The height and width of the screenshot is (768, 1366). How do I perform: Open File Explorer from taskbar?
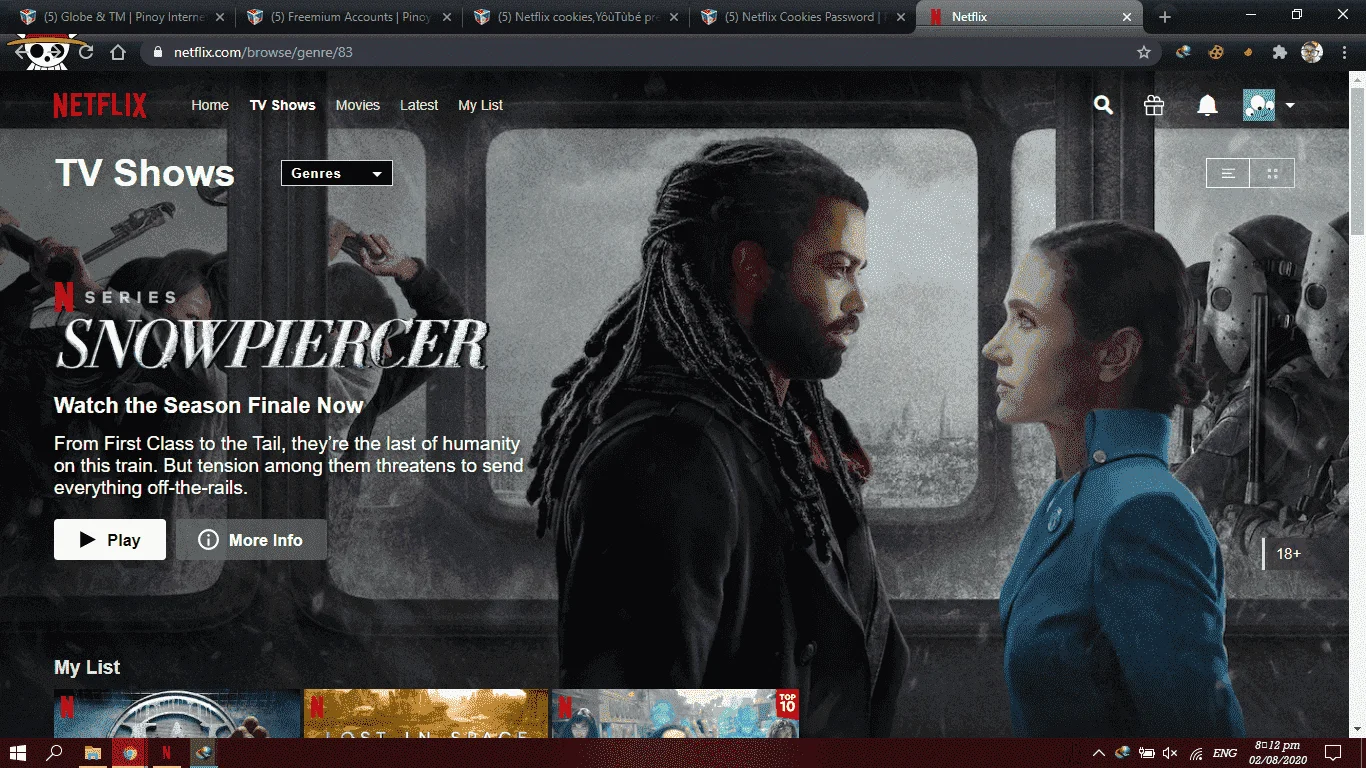(x=92, y=752)
